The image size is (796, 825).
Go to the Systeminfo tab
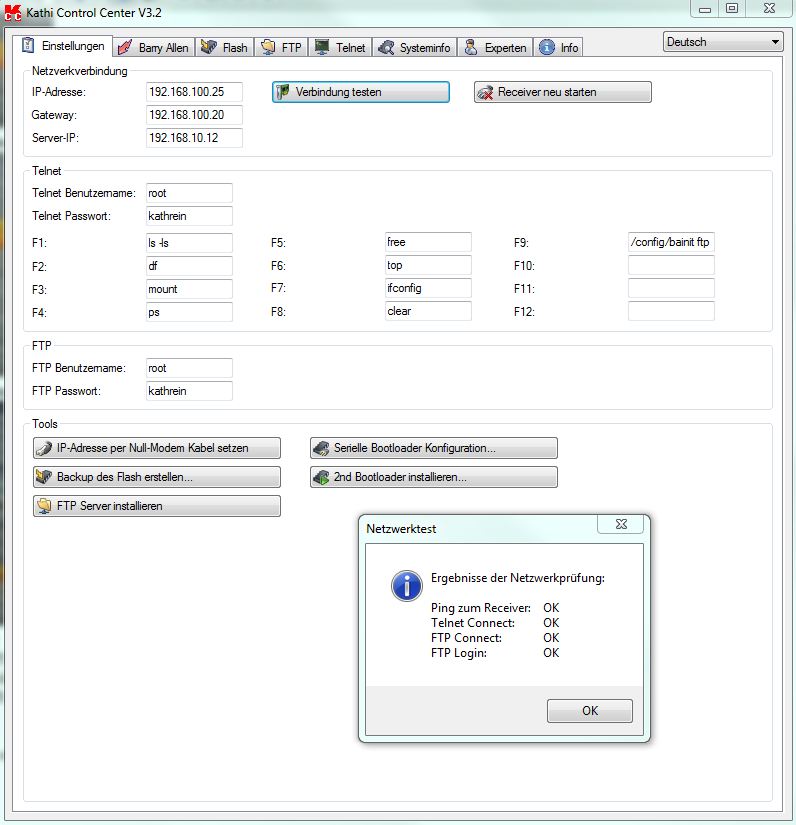[415, 47]
